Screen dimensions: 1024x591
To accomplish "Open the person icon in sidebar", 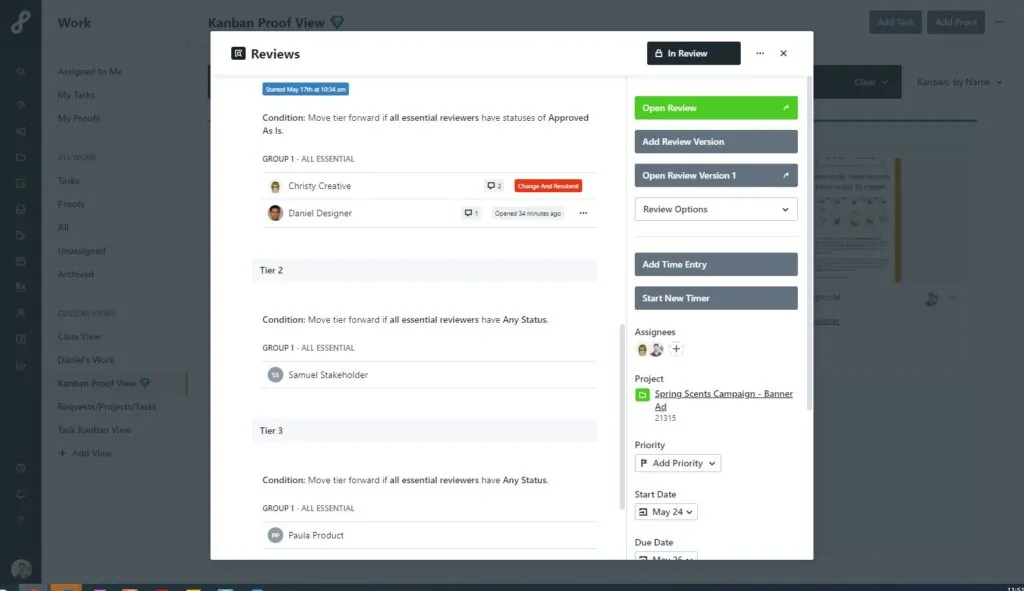I will click(x=21, y=313).
